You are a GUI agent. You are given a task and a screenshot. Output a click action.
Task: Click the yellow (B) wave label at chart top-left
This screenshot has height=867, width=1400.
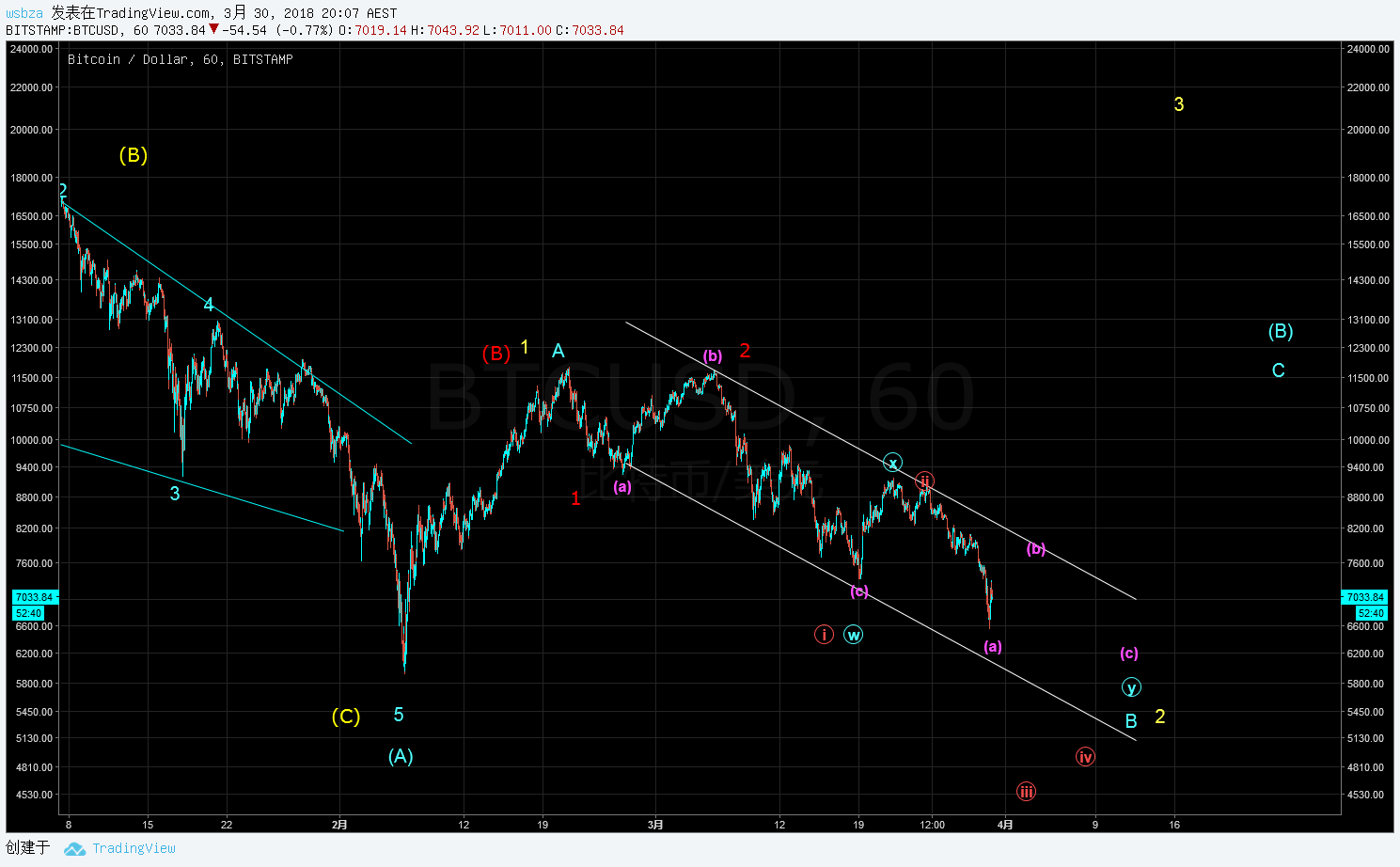[x=134, y=155]
